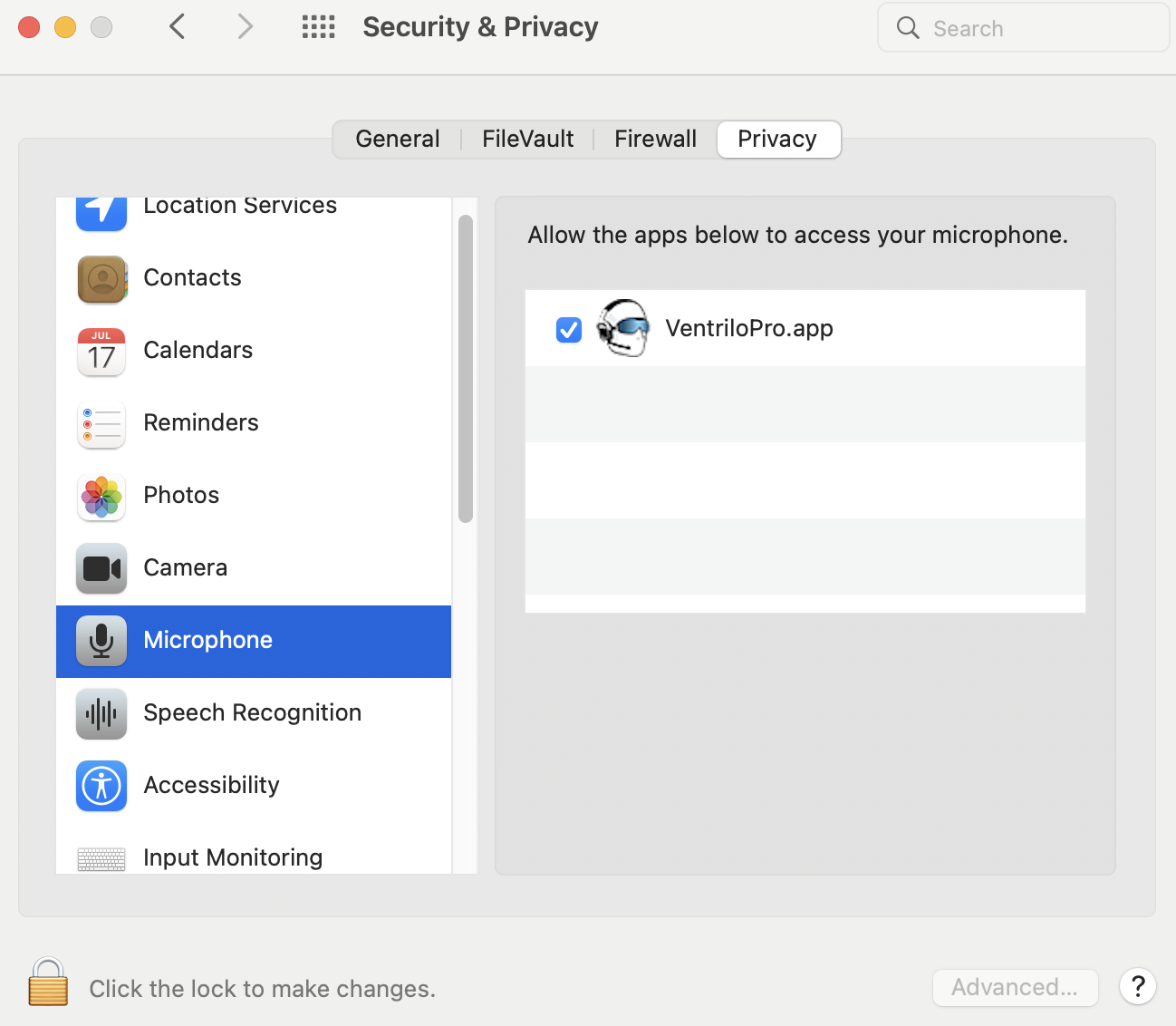
Task: Choose the Photos flower icon
Action: 101,496
